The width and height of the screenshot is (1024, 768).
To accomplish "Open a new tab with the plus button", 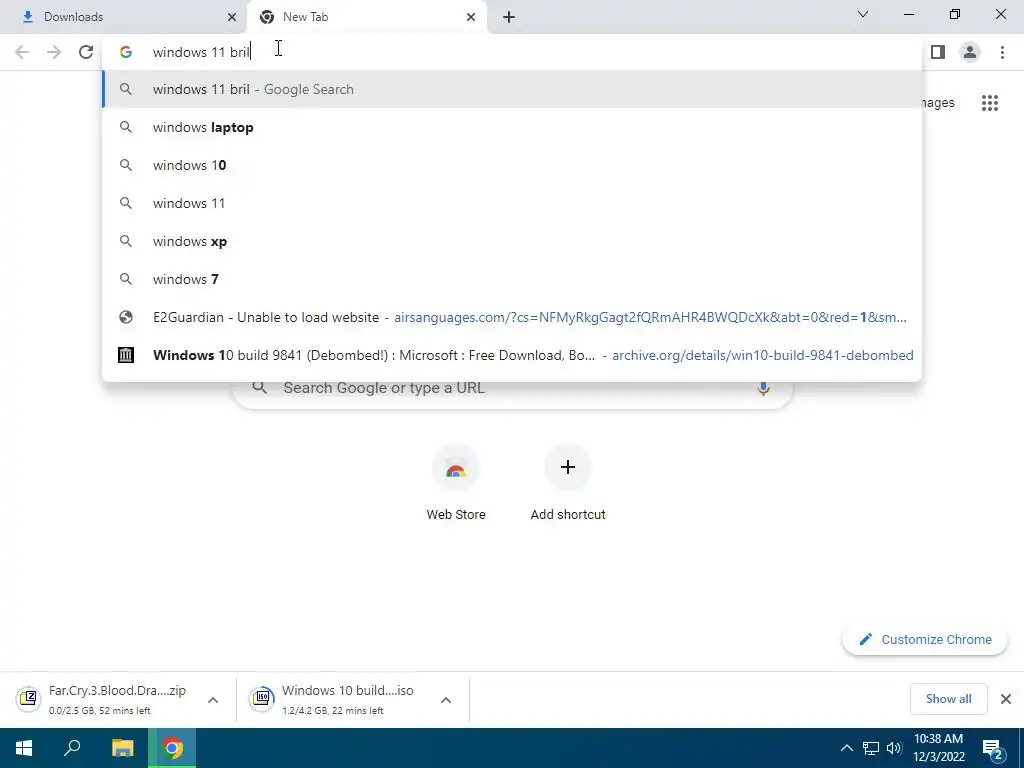I will (509, 17).
